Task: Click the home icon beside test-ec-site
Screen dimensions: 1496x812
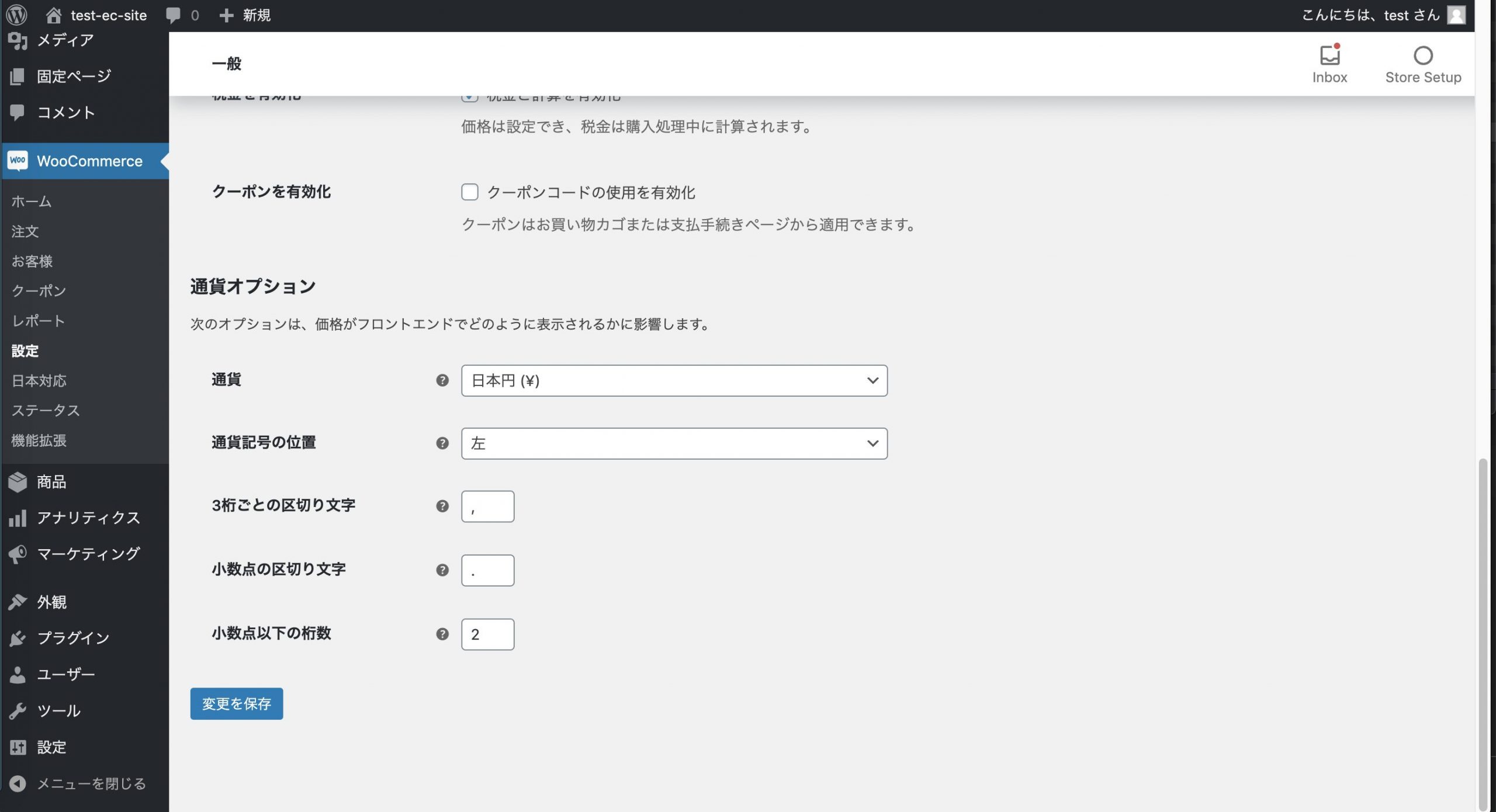Action: coord(53,15)
